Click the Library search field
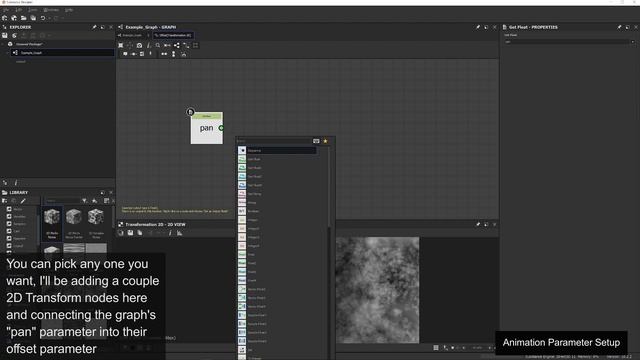Screen dimensions: 640x360 62,200
